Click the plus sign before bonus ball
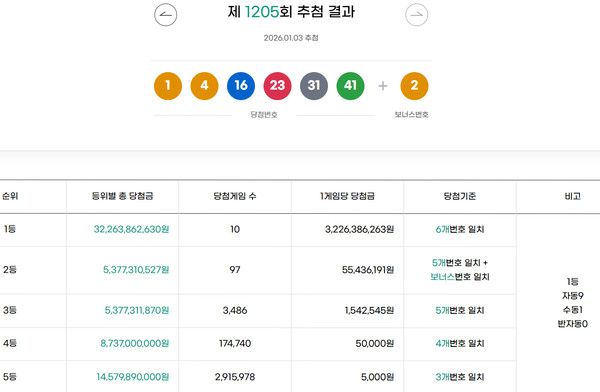600x392 pixels. point(383,86)
